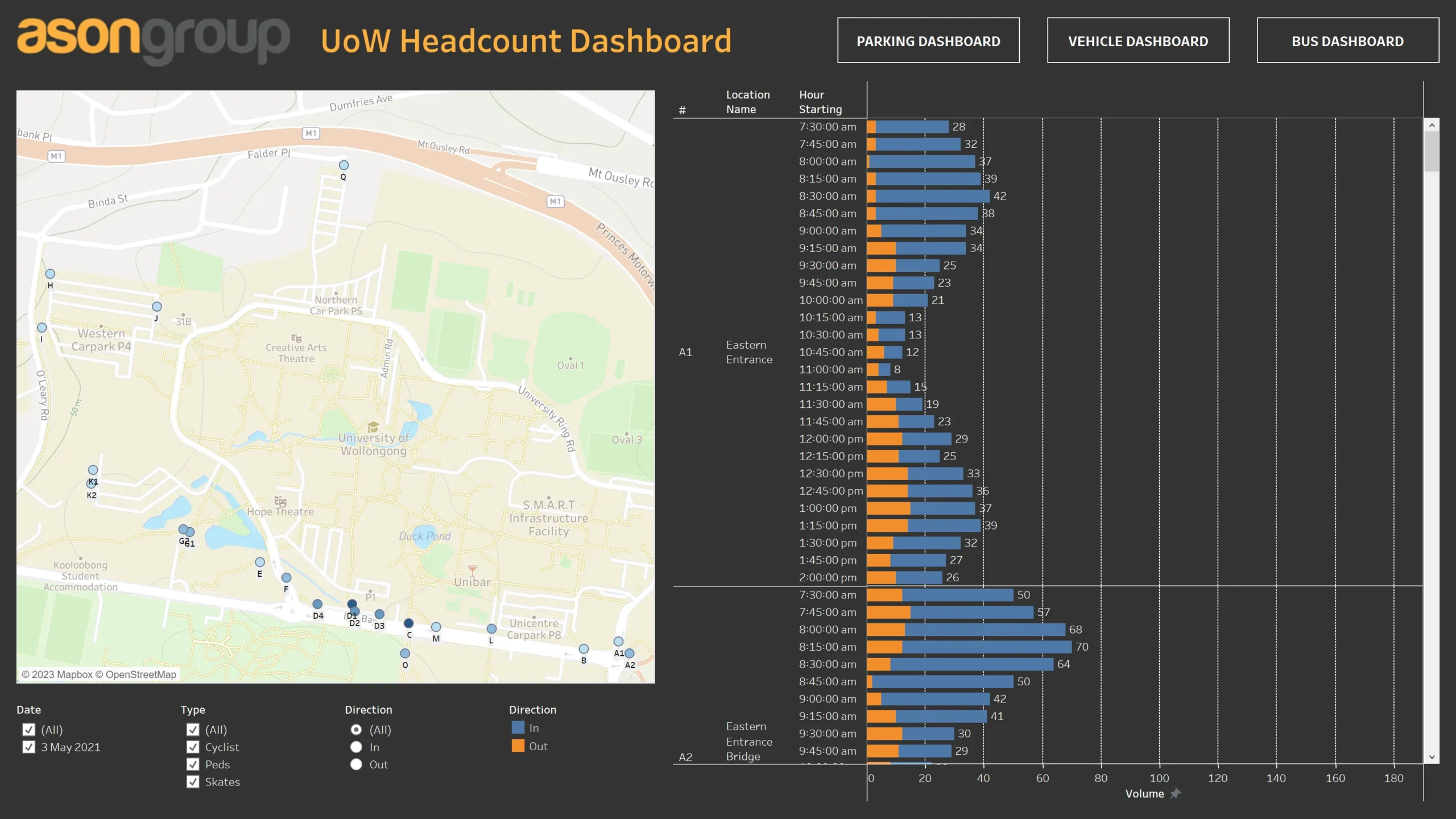Click the # column header
1456x819 pixels.
(x=682, y=110)
